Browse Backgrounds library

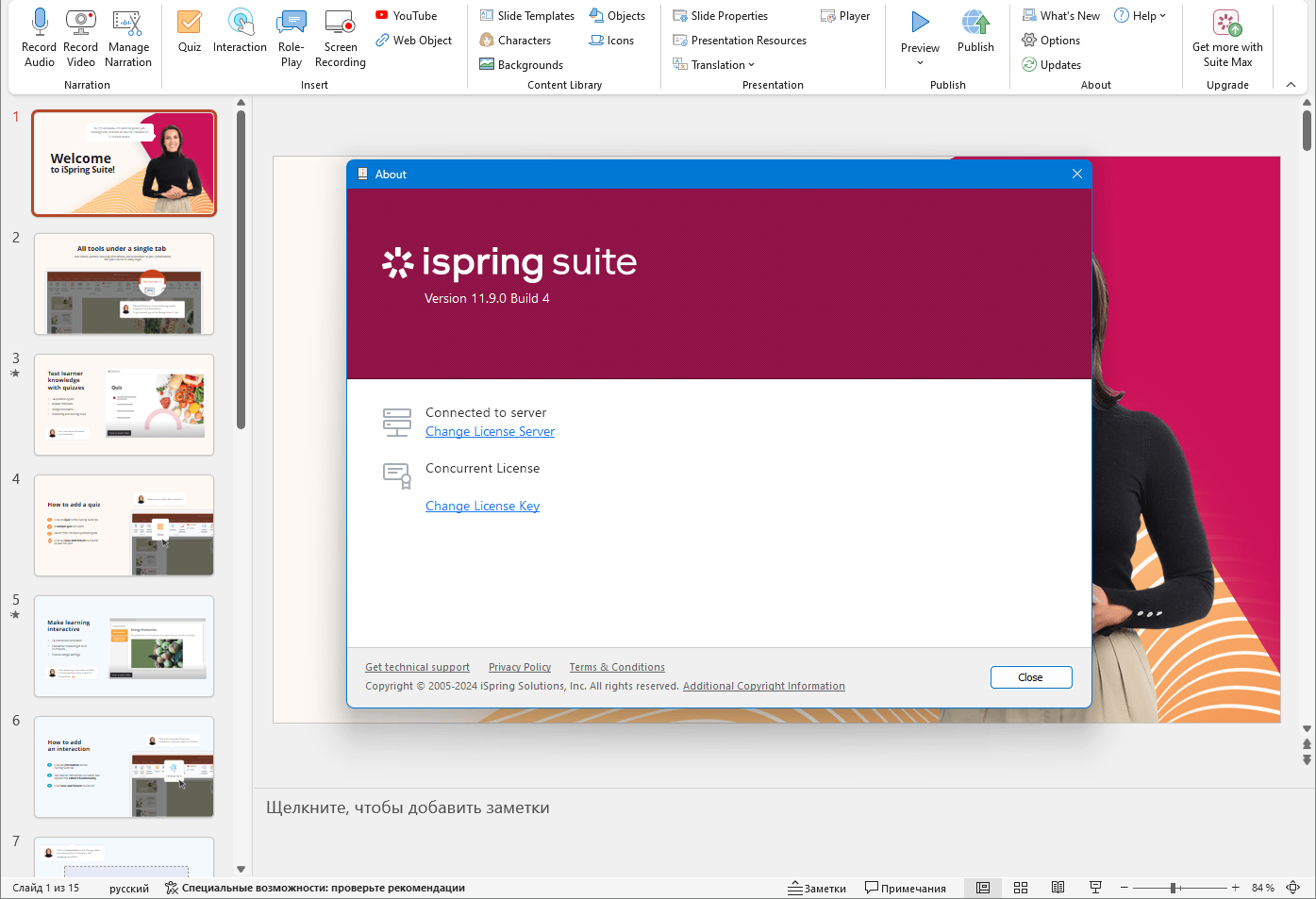pos(522,65)
